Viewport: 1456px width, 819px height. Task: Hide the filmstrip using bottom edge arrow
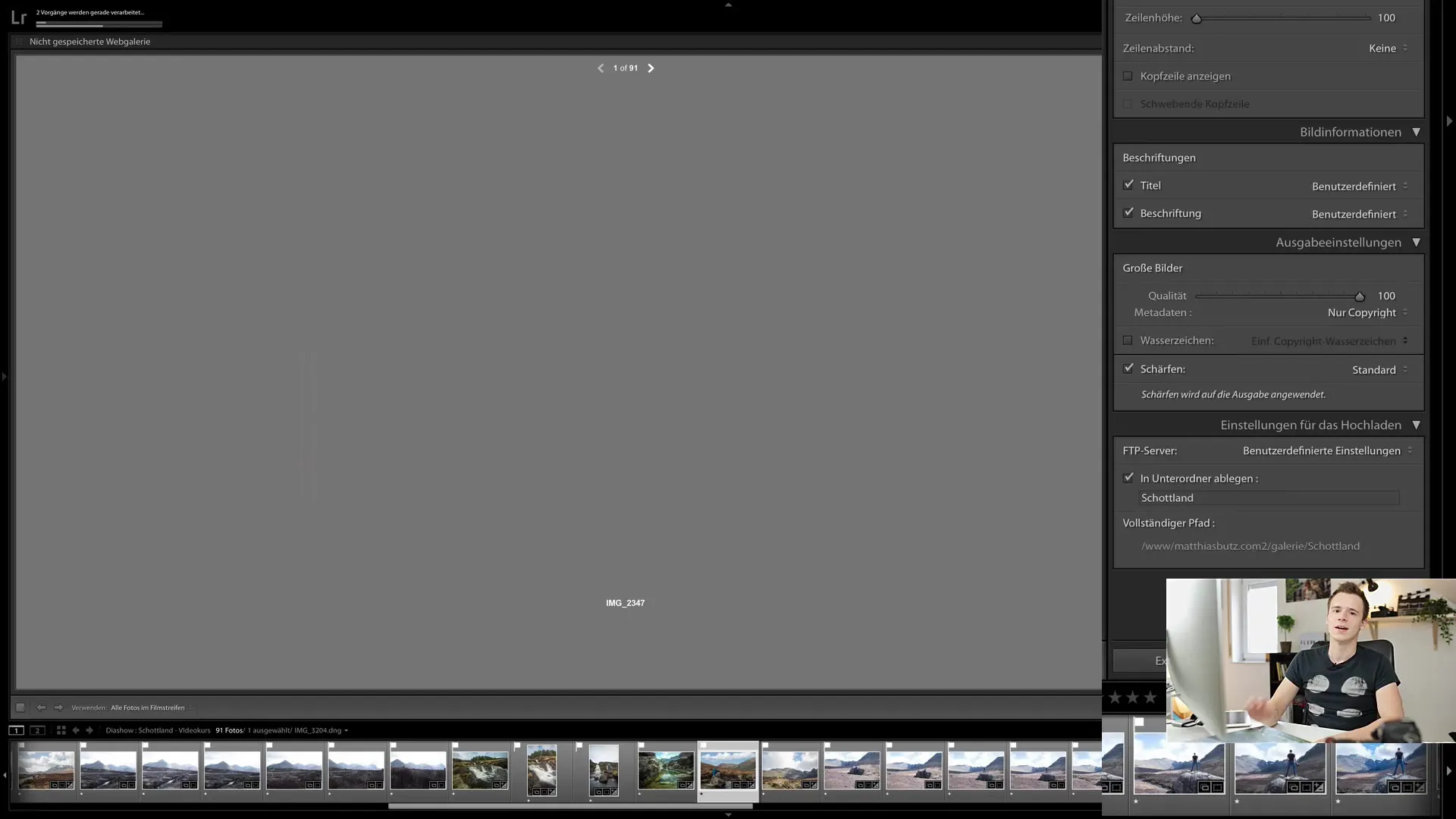[728, 814]
